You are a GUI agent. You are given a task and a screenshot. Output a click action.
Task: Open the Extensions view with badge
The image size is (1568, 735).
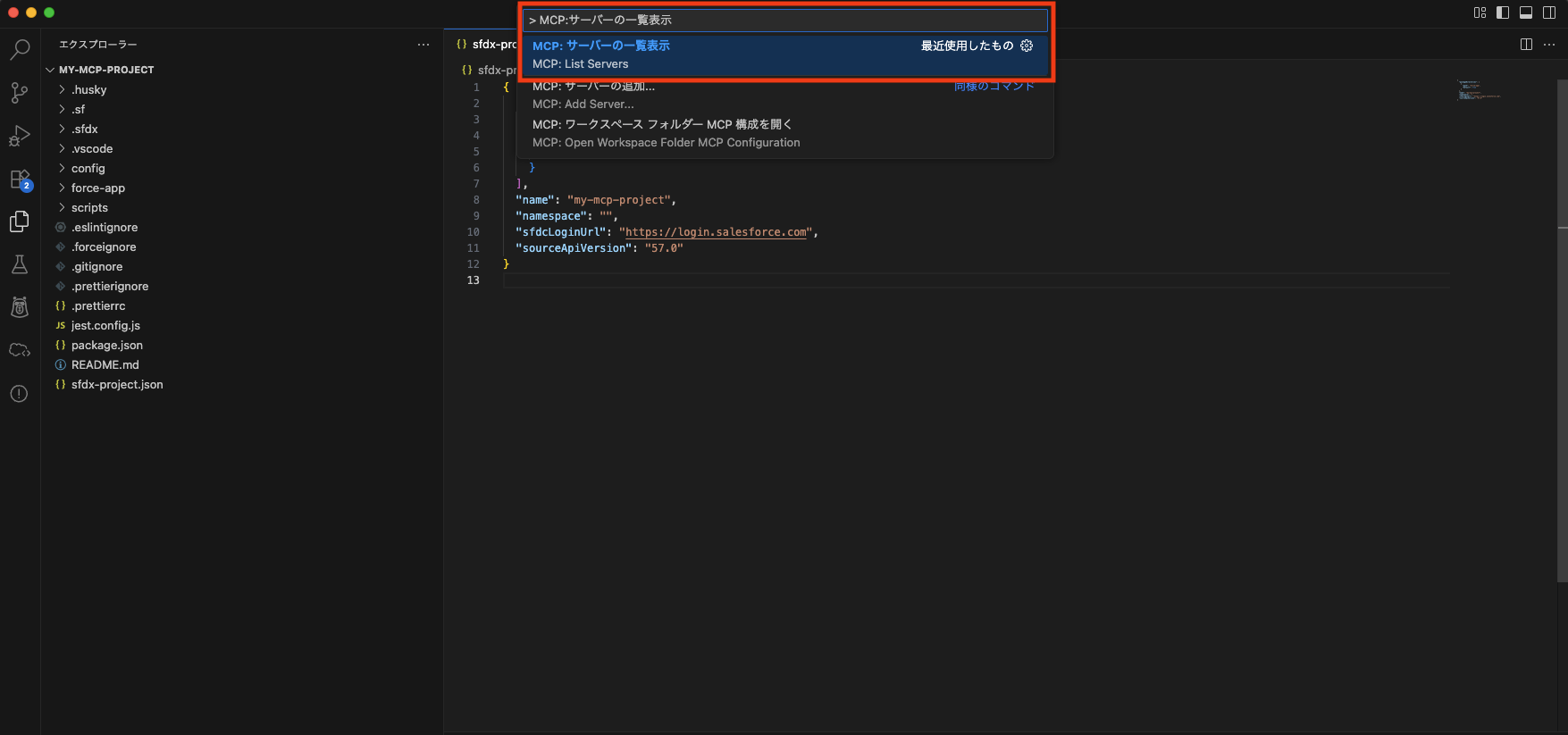click(20, 180)
